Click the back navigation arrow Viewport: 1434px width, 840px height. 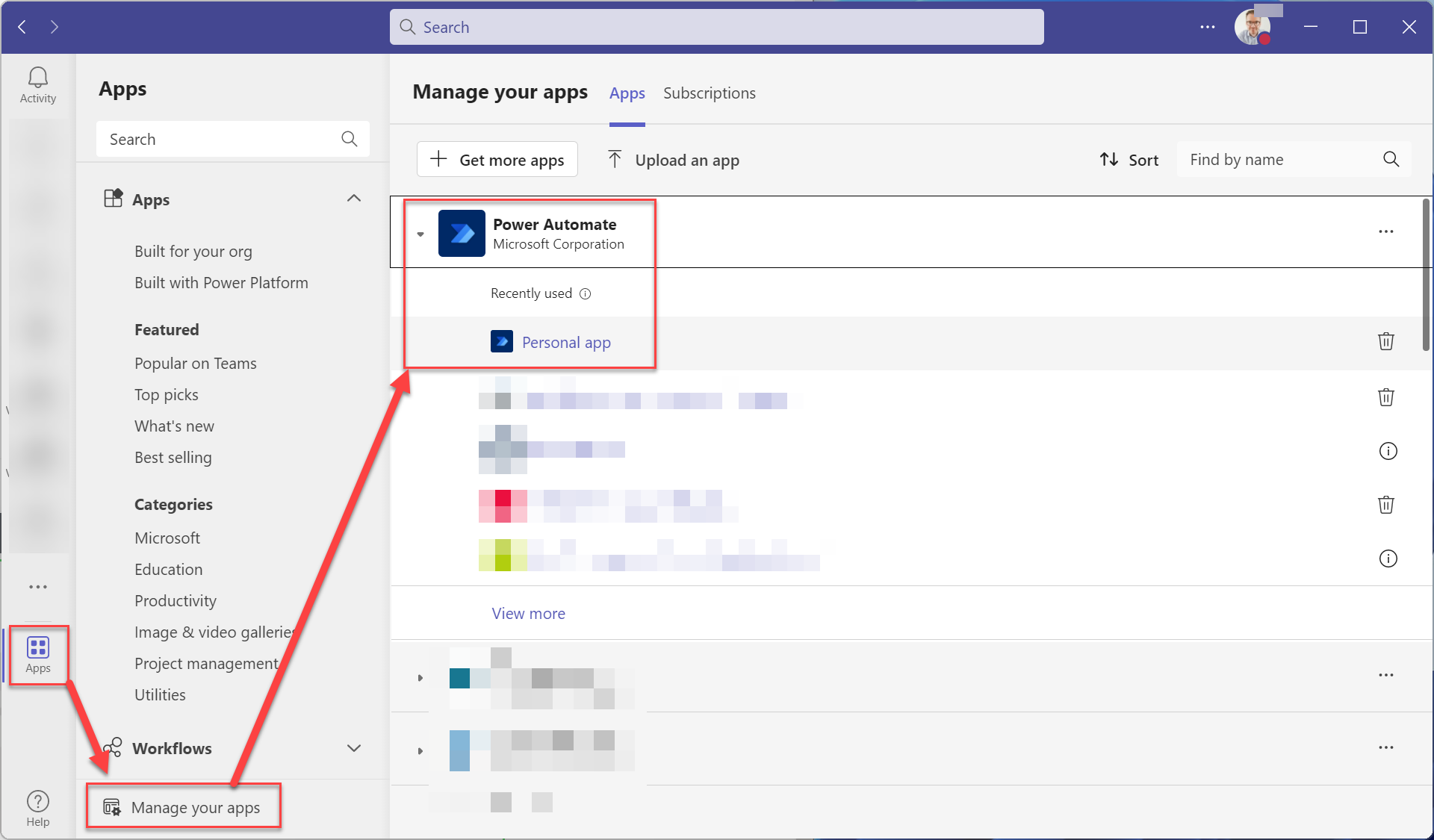[22, 27]
